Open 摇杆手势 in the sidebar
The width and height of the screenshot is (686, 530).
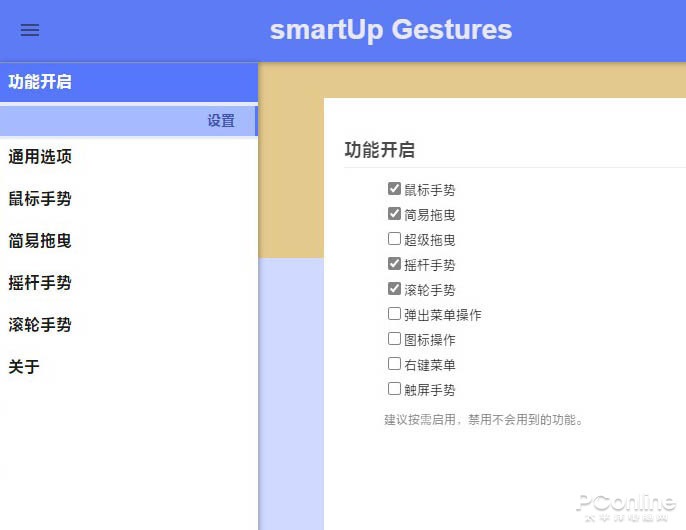point(129,283)
